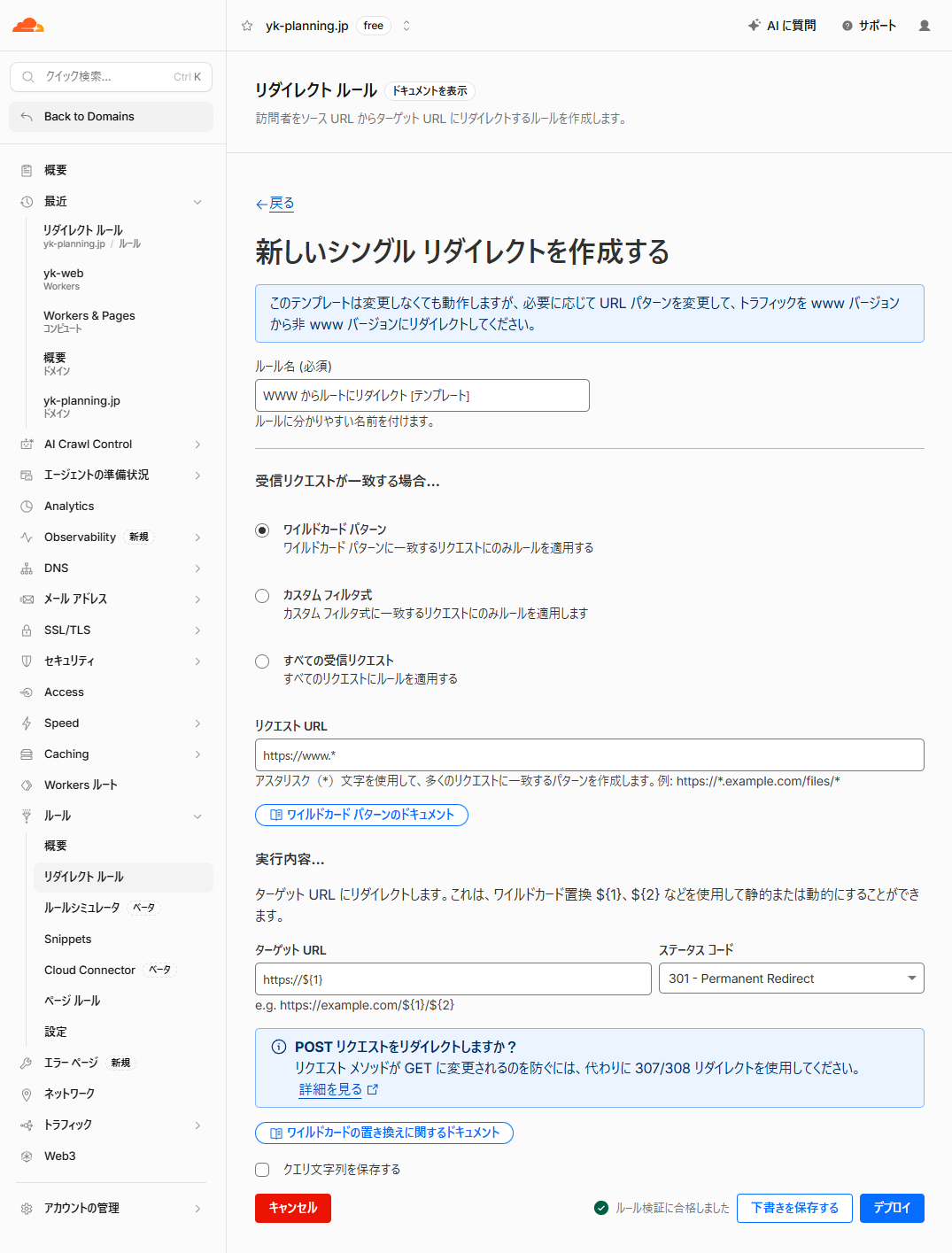Click the ルール funnel icon
This screenshot has width=952, height=1253.
point(27,816)
